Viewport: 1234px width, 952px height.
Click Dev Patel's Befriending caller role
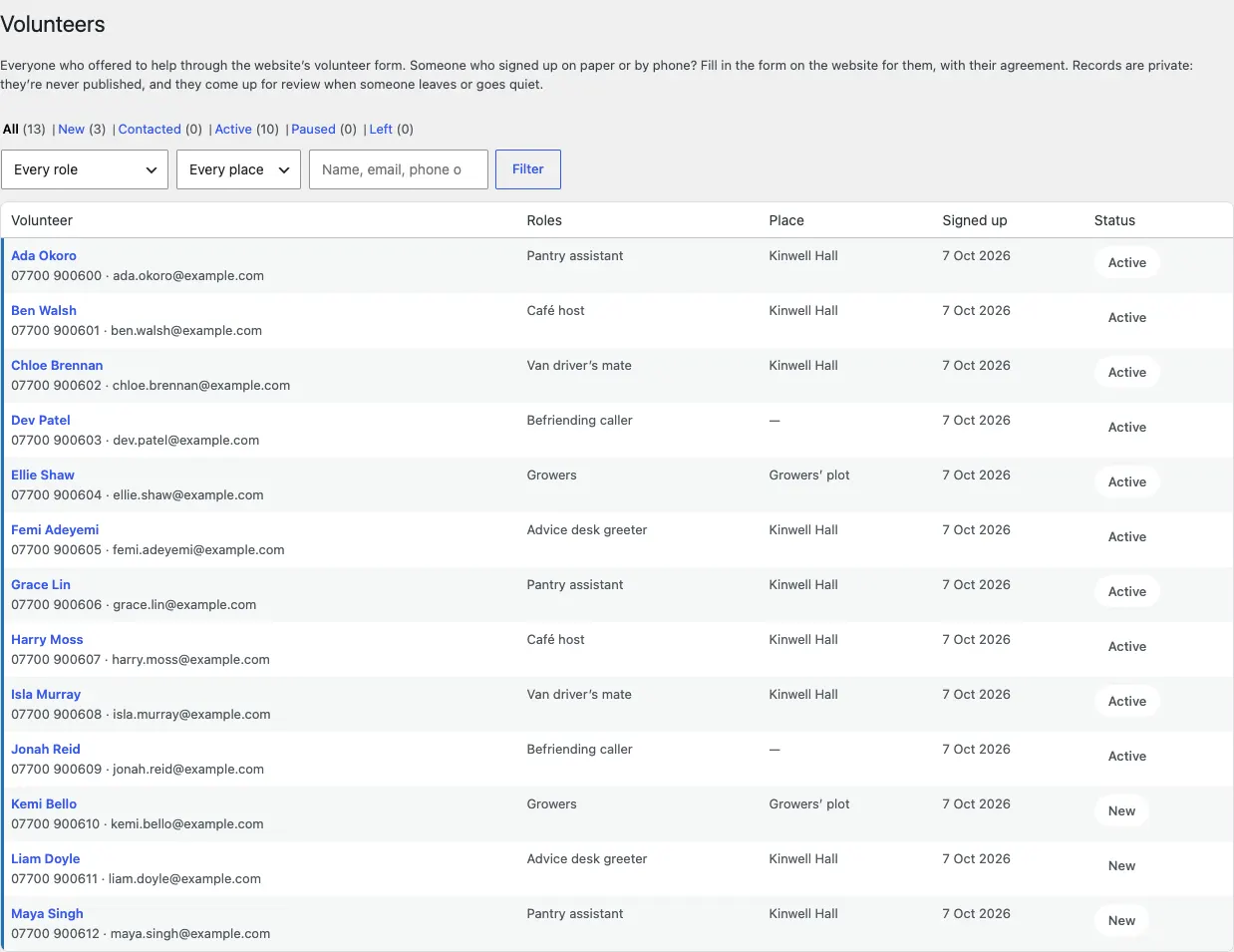[580, 420]
